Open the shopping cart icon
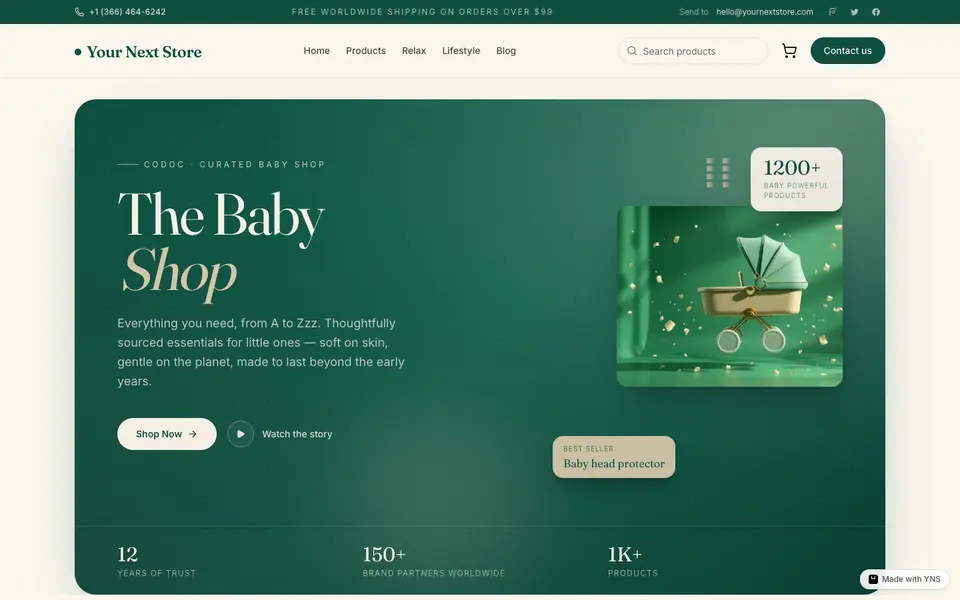Screen dimensions: 960x600 coord(789,51)
